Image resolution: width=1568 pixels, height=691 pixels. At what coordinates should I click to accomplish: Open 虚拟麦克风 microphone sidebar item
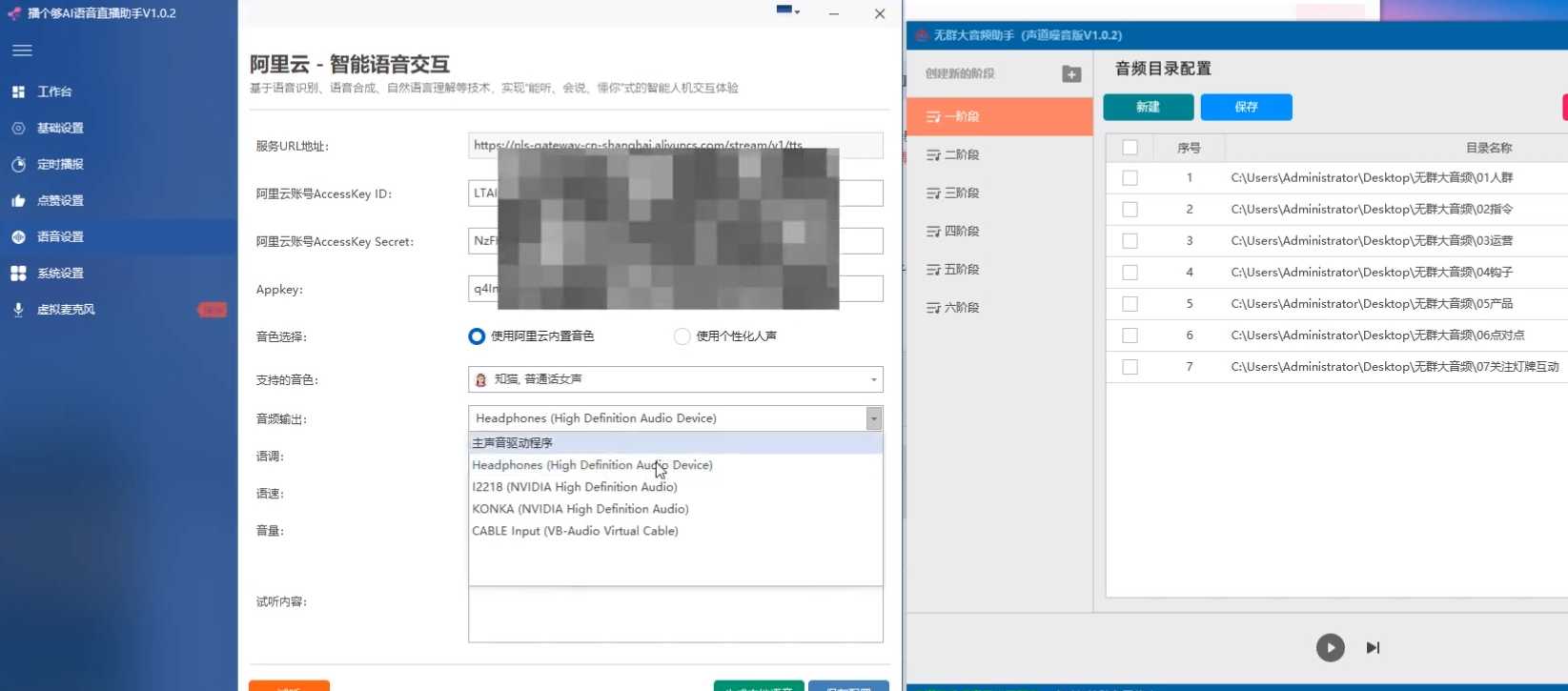coord(65,310)
